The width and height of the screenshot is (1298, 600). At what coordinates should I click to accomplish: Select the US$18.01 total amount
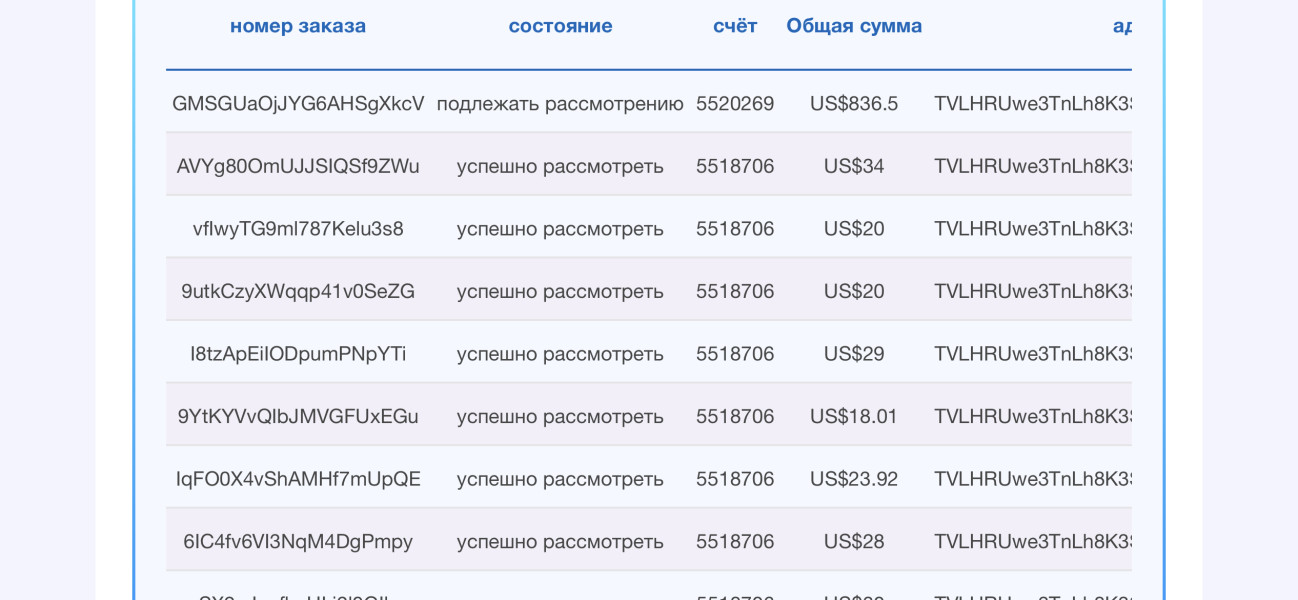[854, 416]
